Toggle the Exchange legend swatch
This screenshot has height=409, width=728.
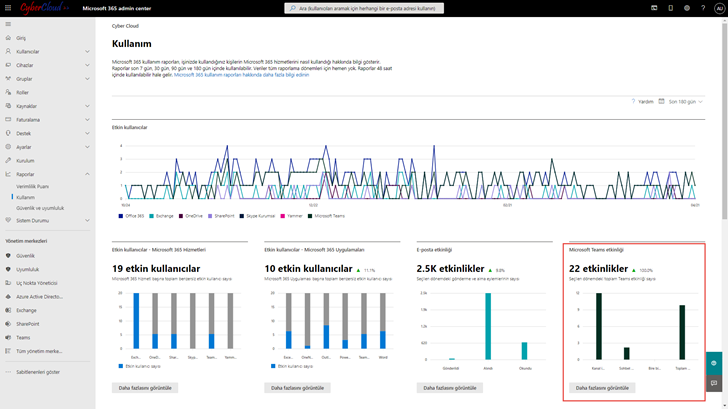(x=151, y=216)
